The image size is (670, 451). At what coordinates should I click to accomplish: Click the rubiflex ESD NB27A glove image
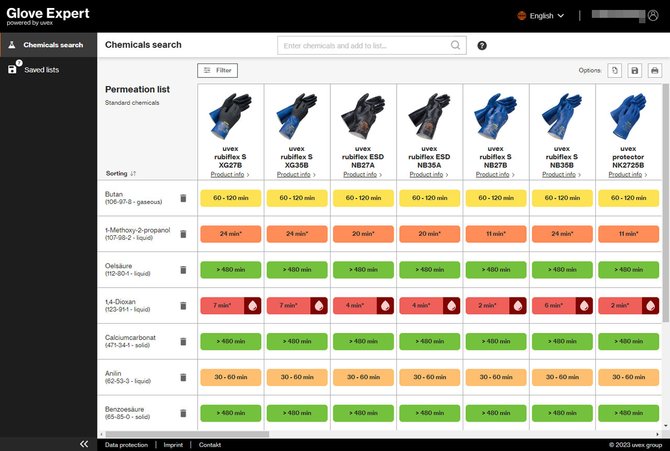pyautogui.click(x=363, y=116)
